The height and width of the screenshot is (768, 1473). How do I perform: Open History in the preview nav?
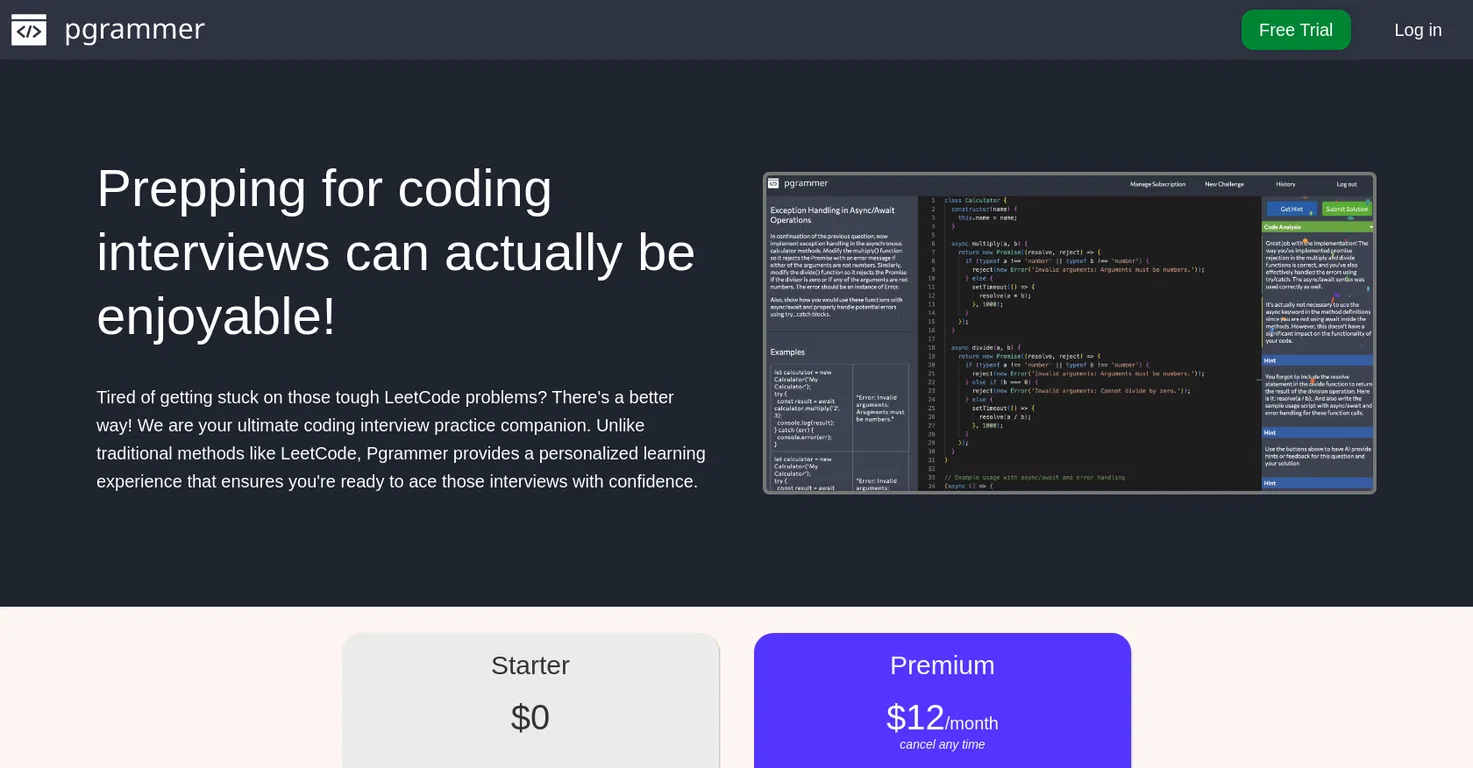tap(1285, 184)
